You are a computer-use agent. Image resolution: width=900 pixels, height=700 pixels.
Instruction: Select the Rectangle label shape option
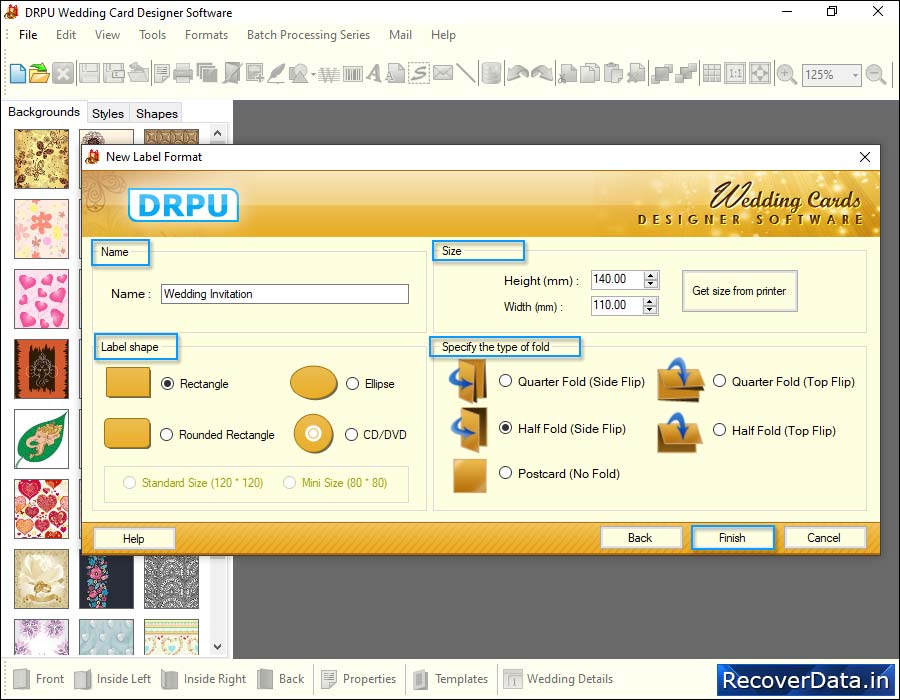click(x=168, y=384)
